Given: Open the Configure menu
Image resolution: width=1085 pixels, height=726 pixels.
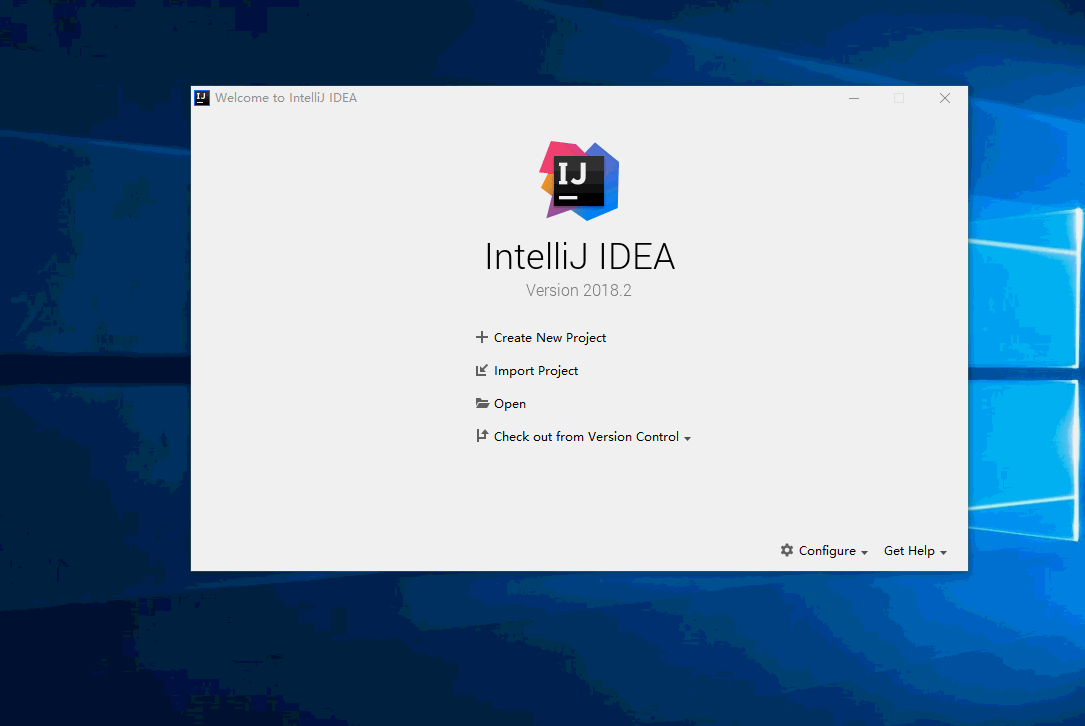Looking at the screenshot, I should (x=827, y=551).
